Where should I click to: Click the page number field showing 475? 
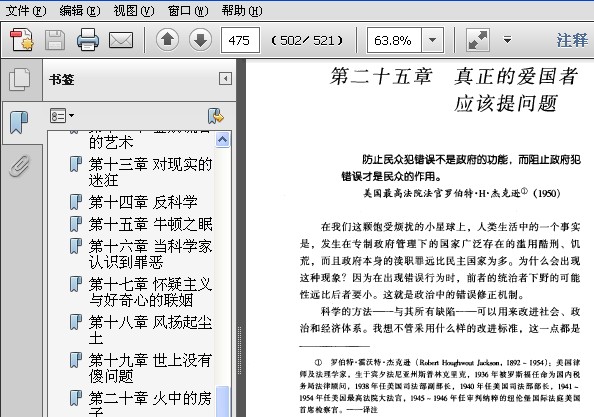tap(240, 40)
